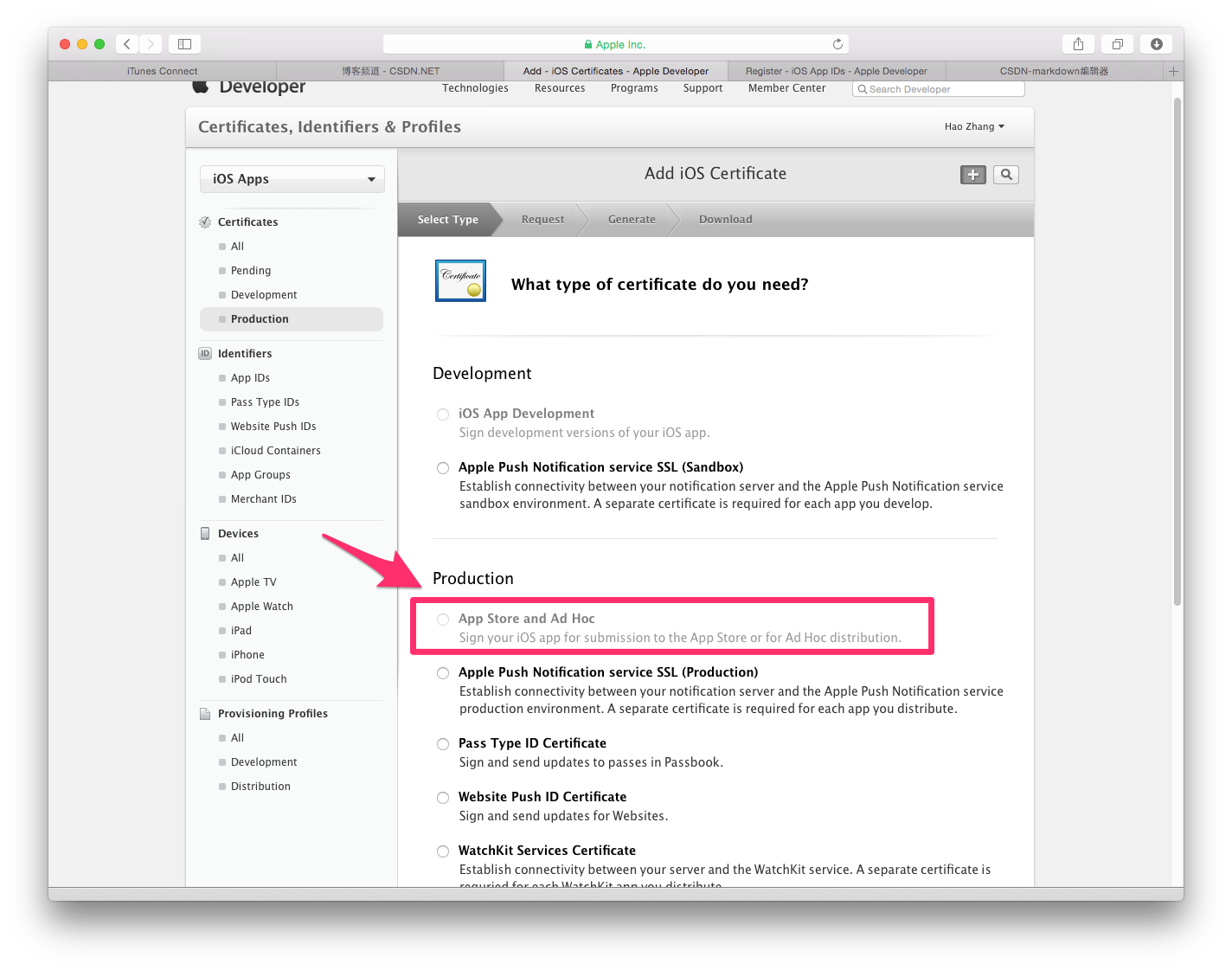This screenshot has height=970, width=1232.
Task: Click the Devices section icon
Action: (205, 534)
